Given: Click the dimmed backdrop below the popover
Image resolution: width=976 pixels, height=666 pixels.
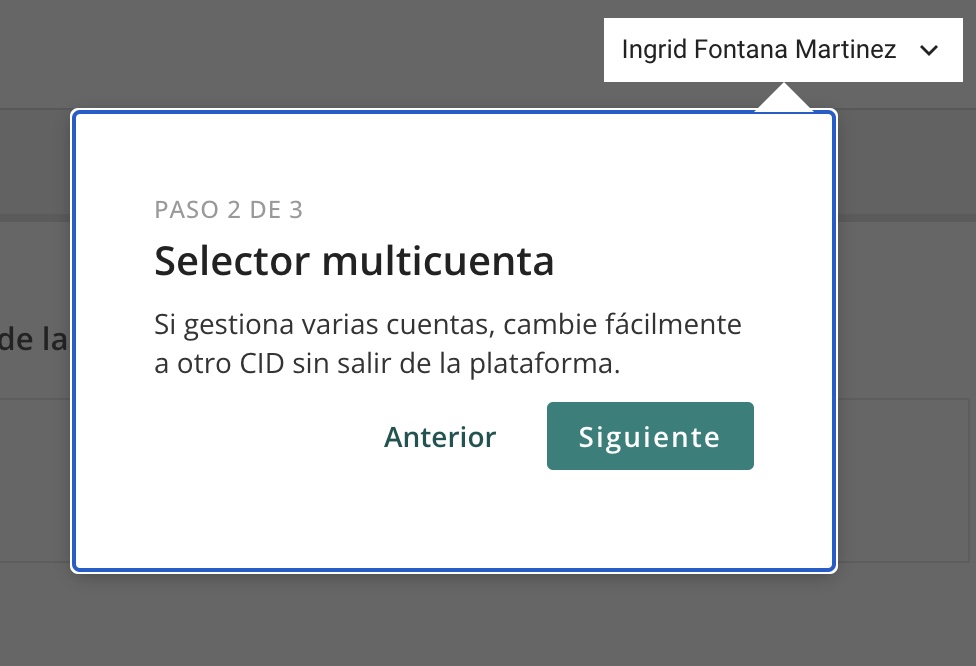Looking at the screenshot, I should click(450, 620).
